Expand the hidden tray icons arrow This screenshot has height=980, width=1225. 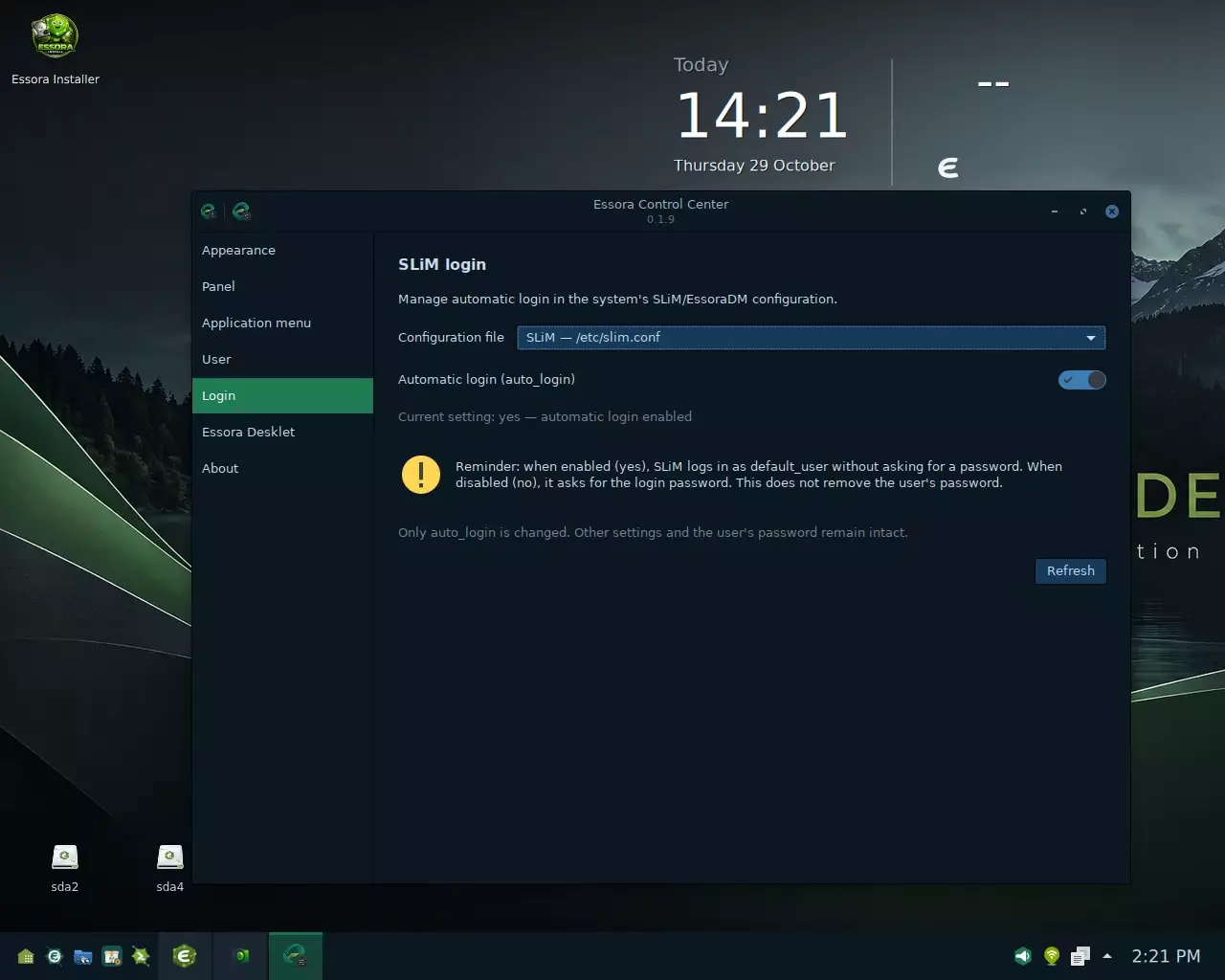(x=1107, y=956)
